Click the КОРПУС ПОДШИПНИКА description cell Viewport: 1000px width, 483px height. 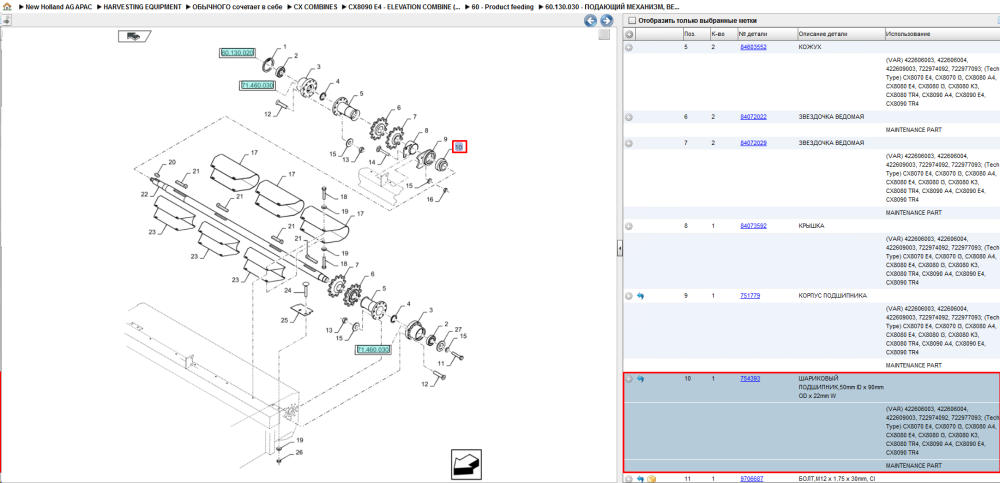point(832,296)
